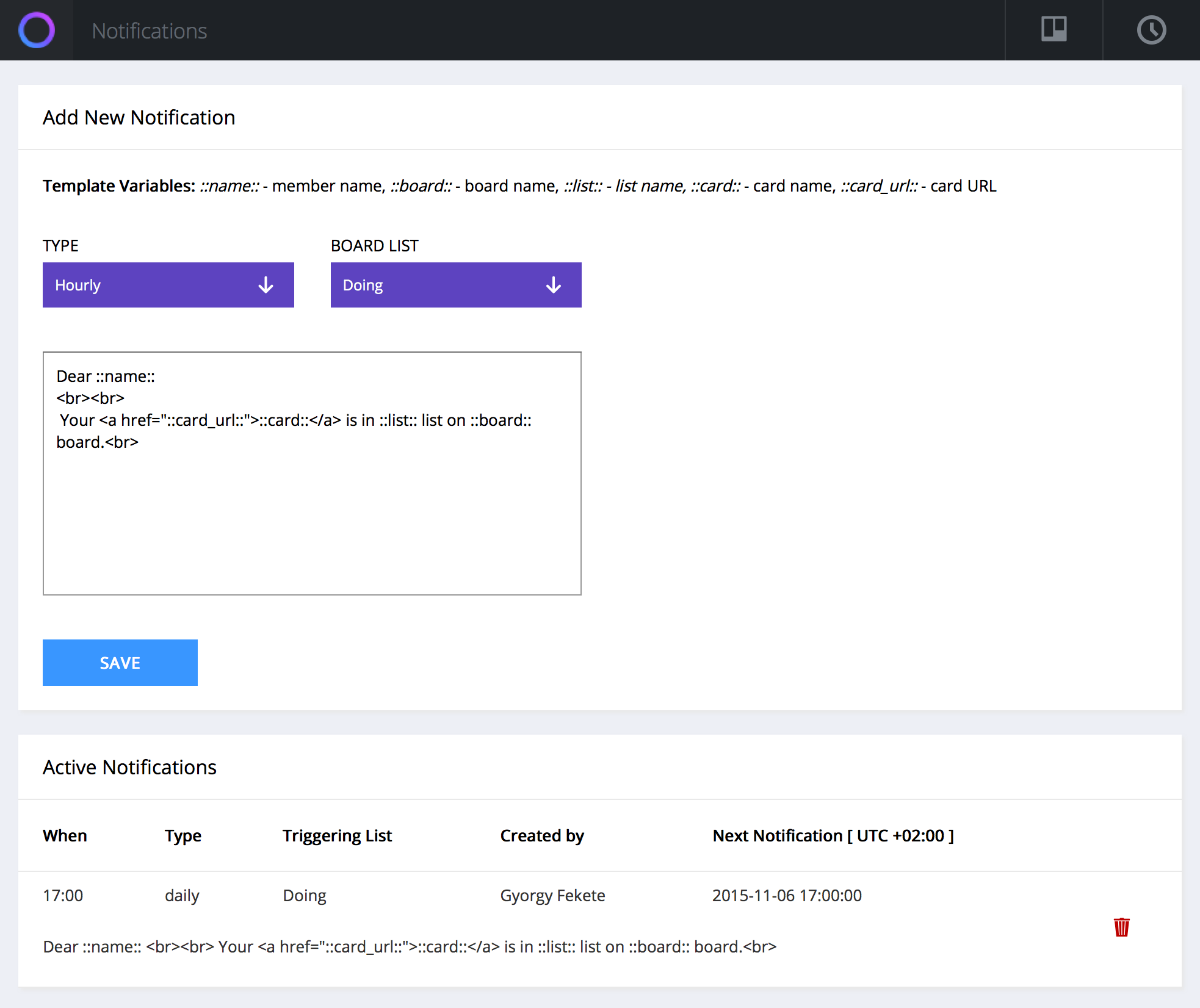
Task: Select the Triggering List header cell
Action: (337, 835)
